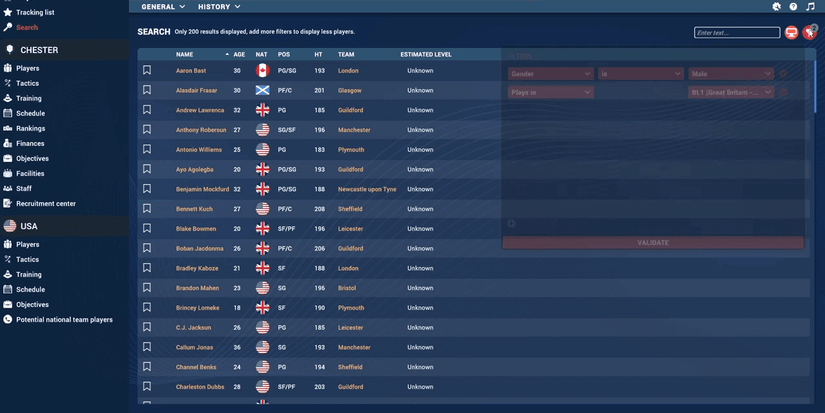This screenshot has height=413, width=825.
Task: Click the red monitor display icon
Action: [x=791, y=33]
